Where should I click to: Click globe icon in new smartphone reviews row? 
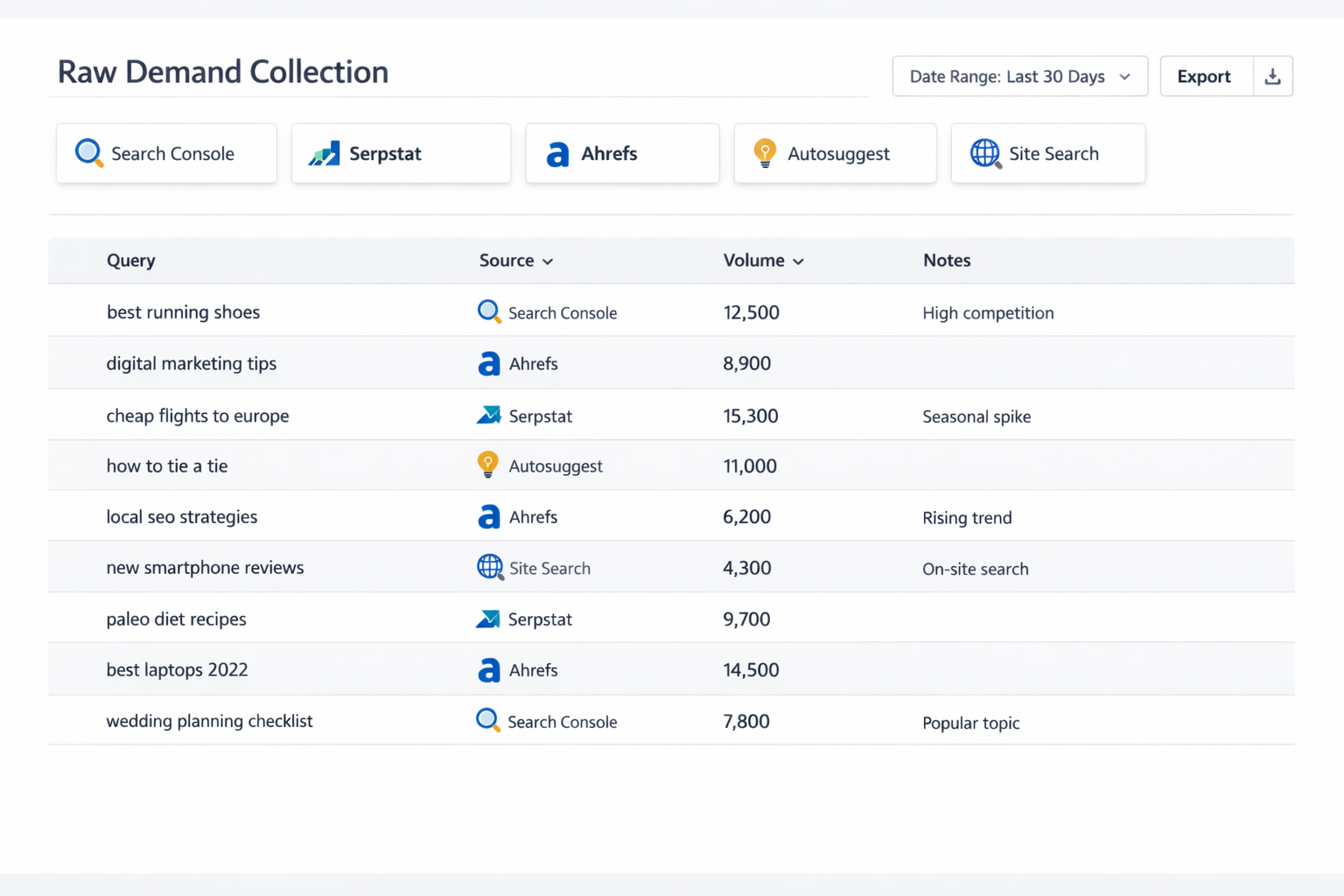point(489,568)
